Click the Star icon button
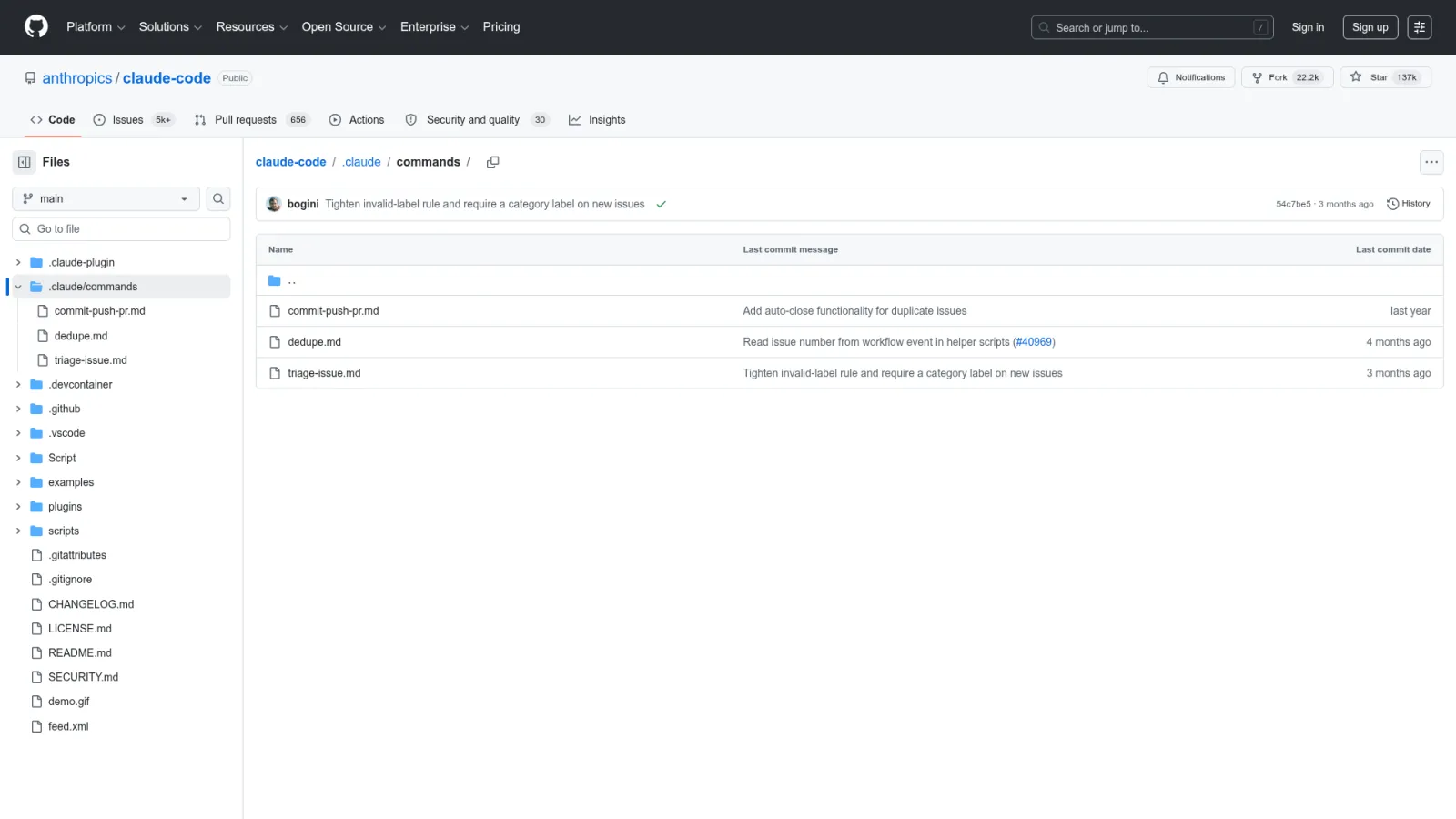1456x819 pixels. coord(1386,77)
